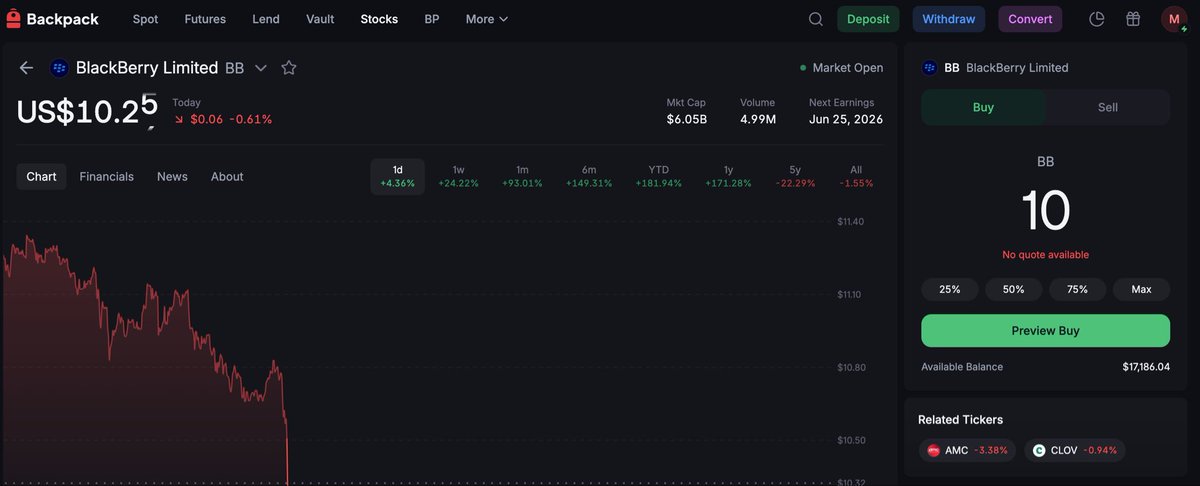Click the Jun 25, 2026 earnings date
The image size is (1200, 486).
pyautogui.click(x=846, y=119)
